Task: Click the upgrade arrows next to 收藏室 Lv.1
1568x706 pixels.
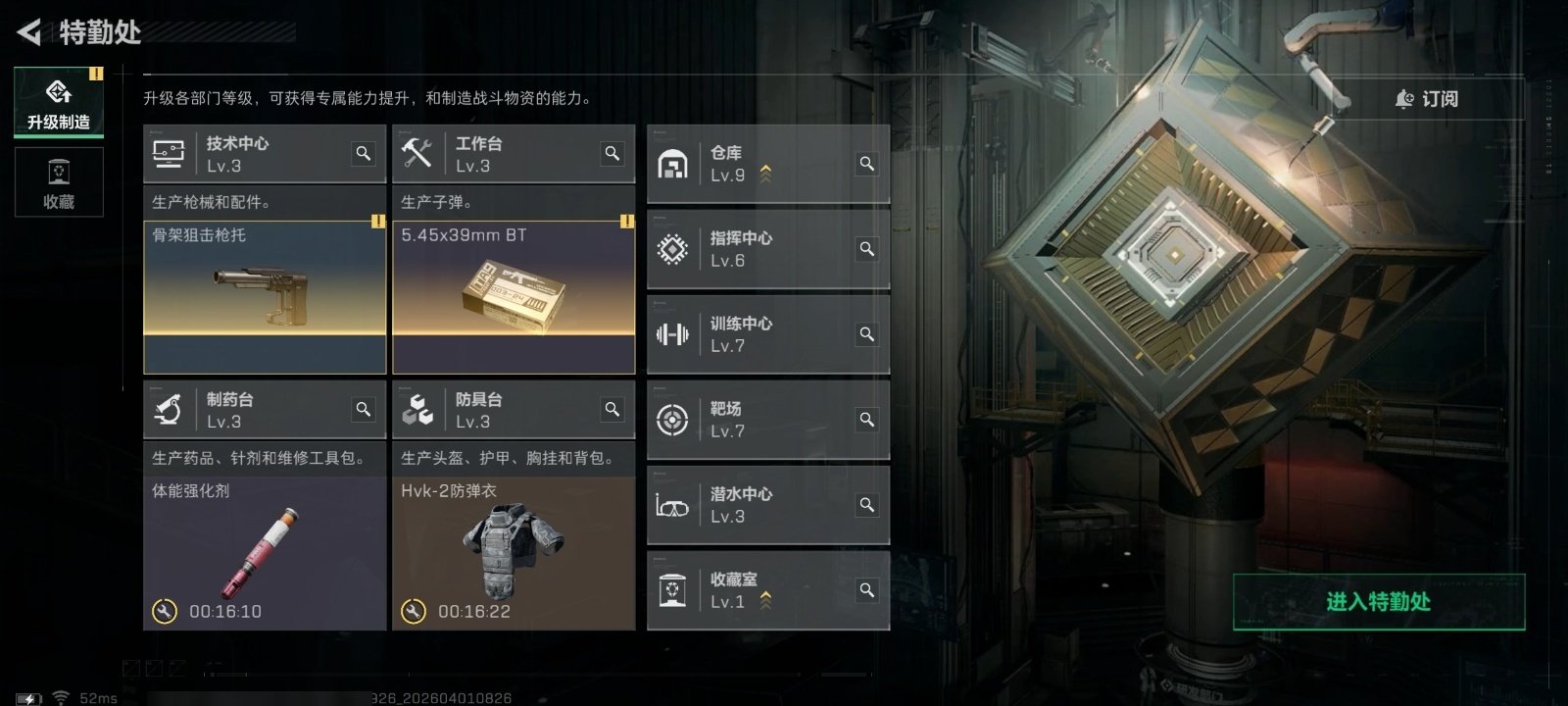Action: [x=765, y=601]
